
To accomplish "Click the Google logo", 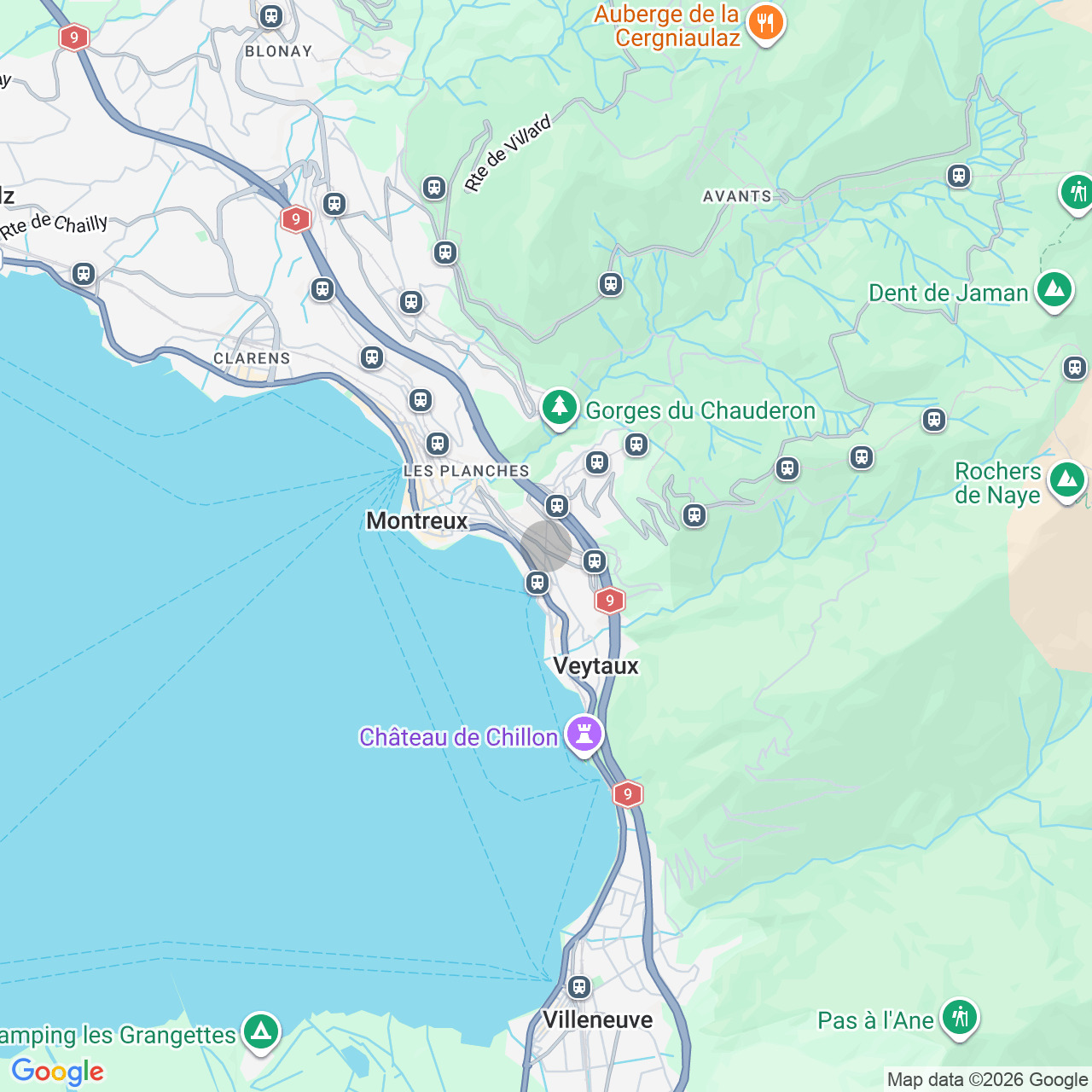I will point(58,1072).
